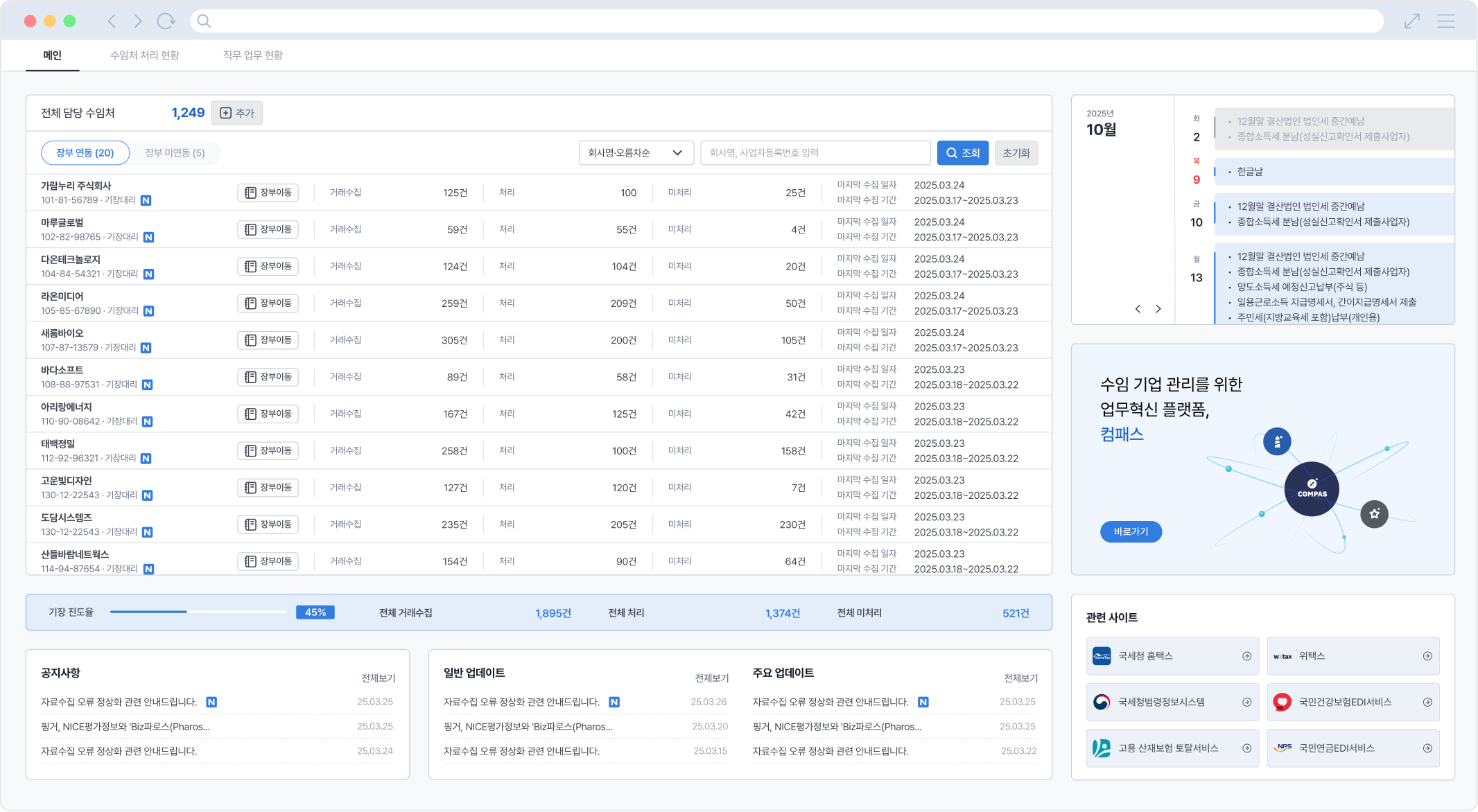Click the star icon in the banner graphic

[x=1374, y=513]
